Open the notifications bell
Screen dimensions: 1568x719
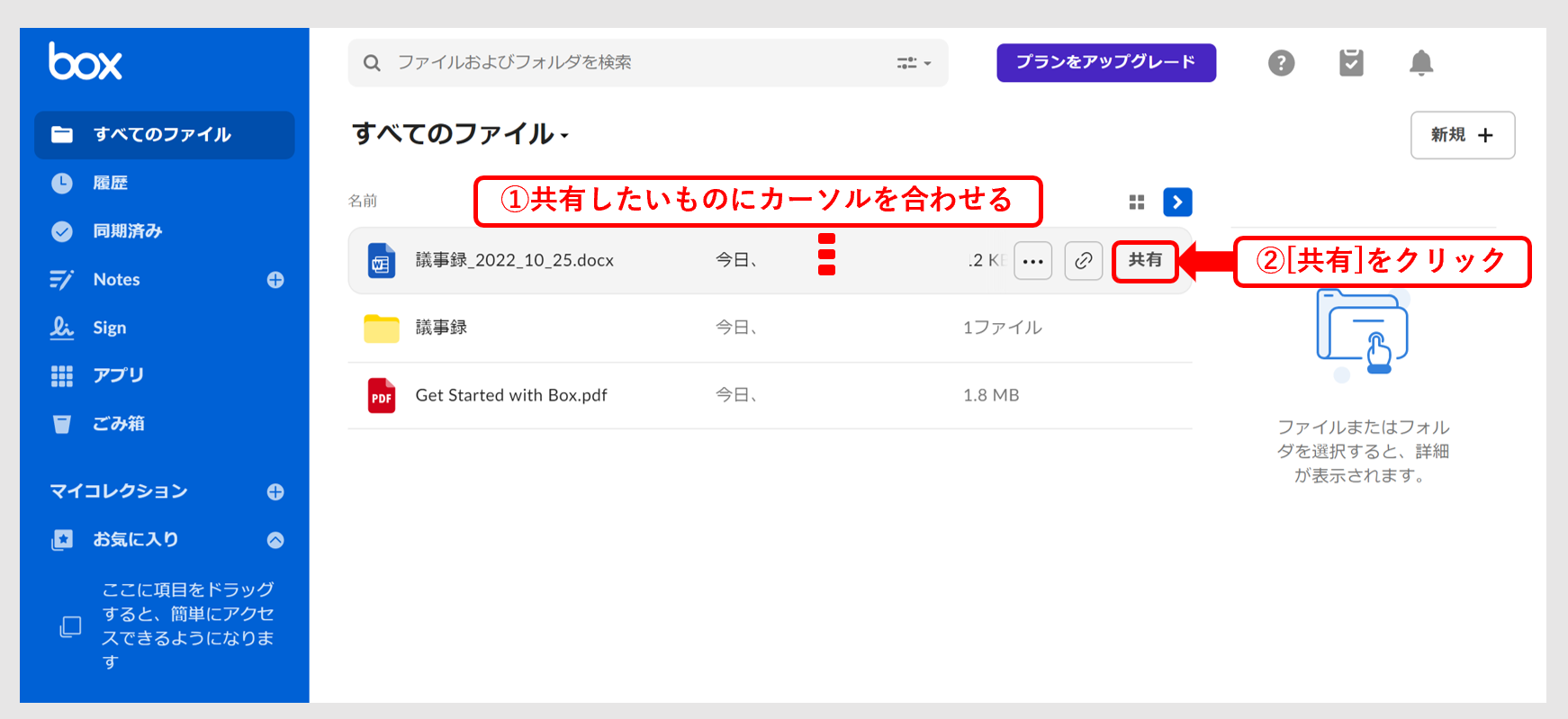[1421, 63]
